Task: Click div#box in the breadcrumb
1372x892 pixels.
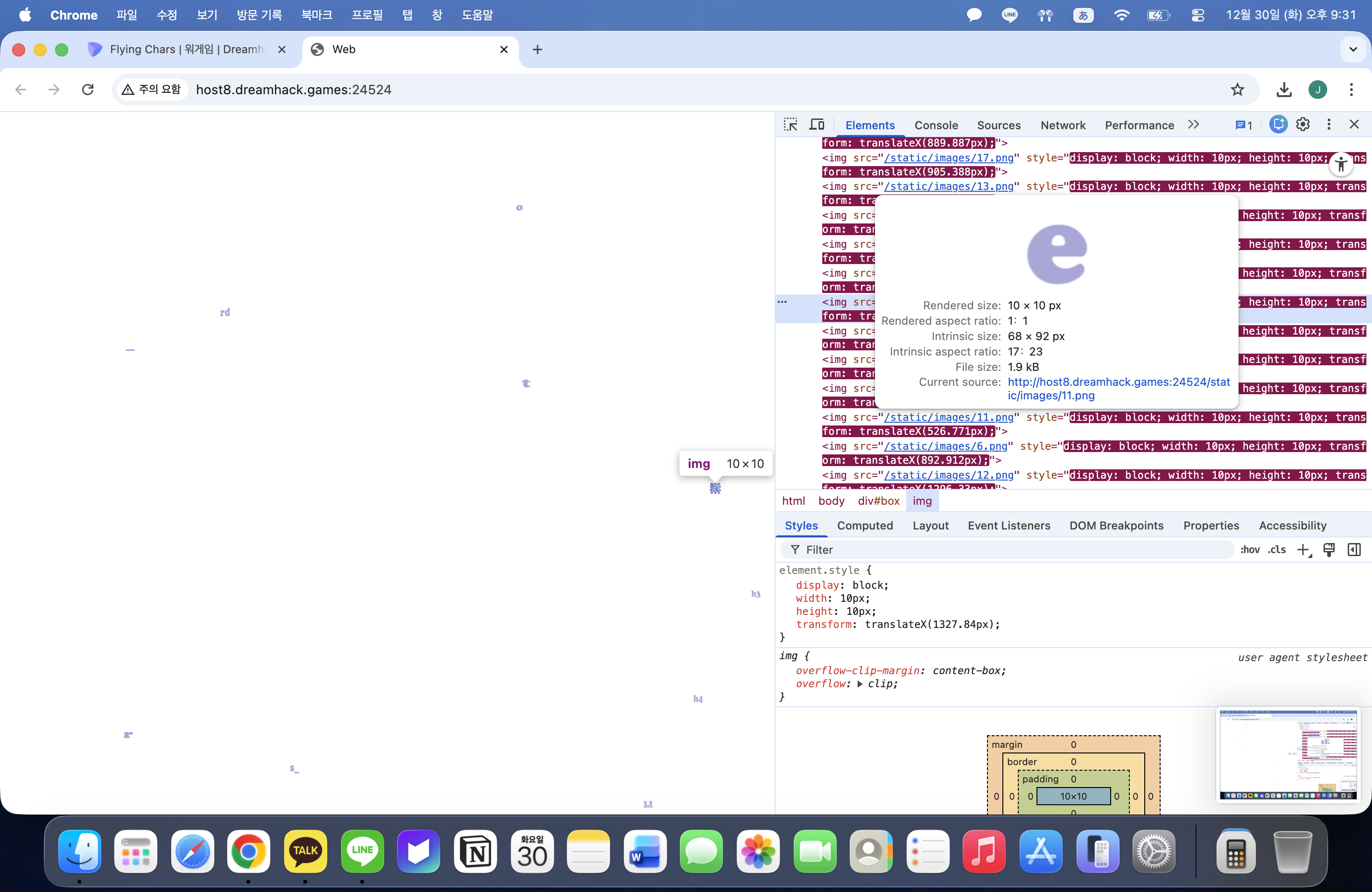Action: point(878,501)
